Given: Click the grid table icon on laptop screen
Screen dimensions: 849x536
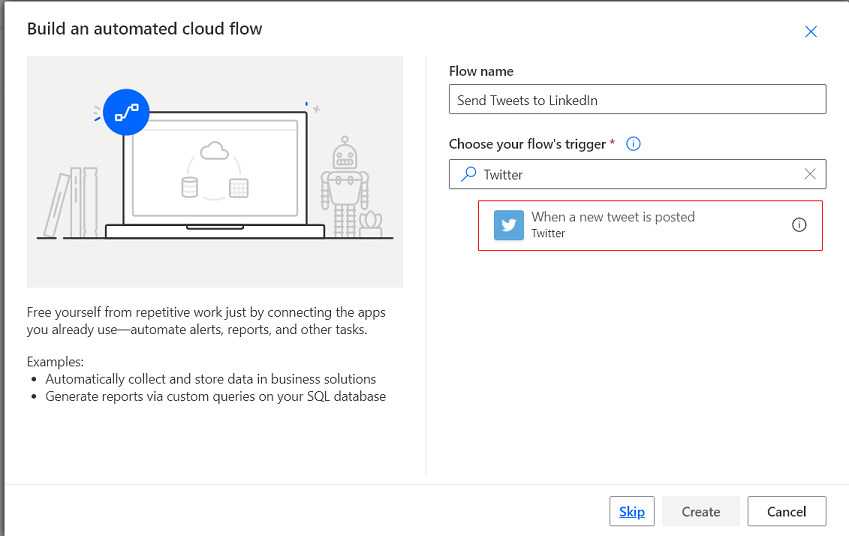Looking at the screenshot, I should coord(238,187).
